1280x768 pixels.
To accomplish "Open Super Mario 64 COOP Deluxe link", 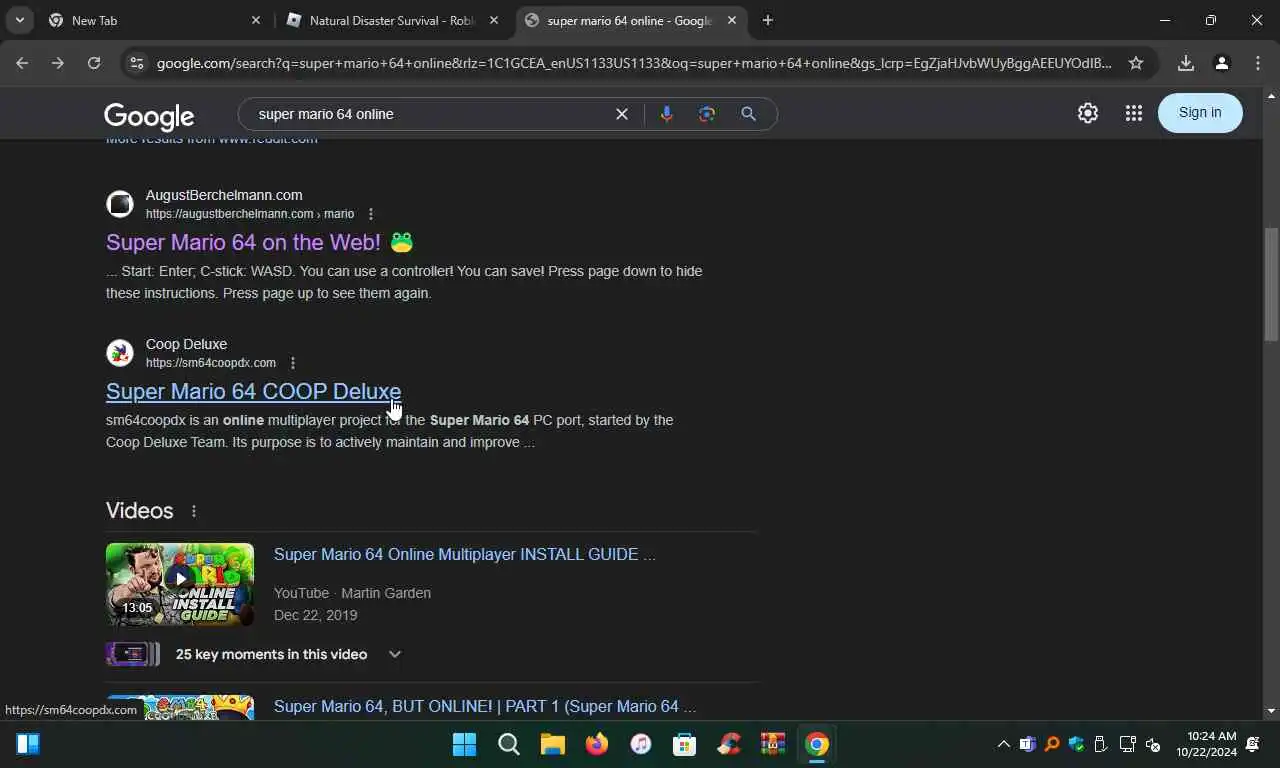I will (253, 391).
